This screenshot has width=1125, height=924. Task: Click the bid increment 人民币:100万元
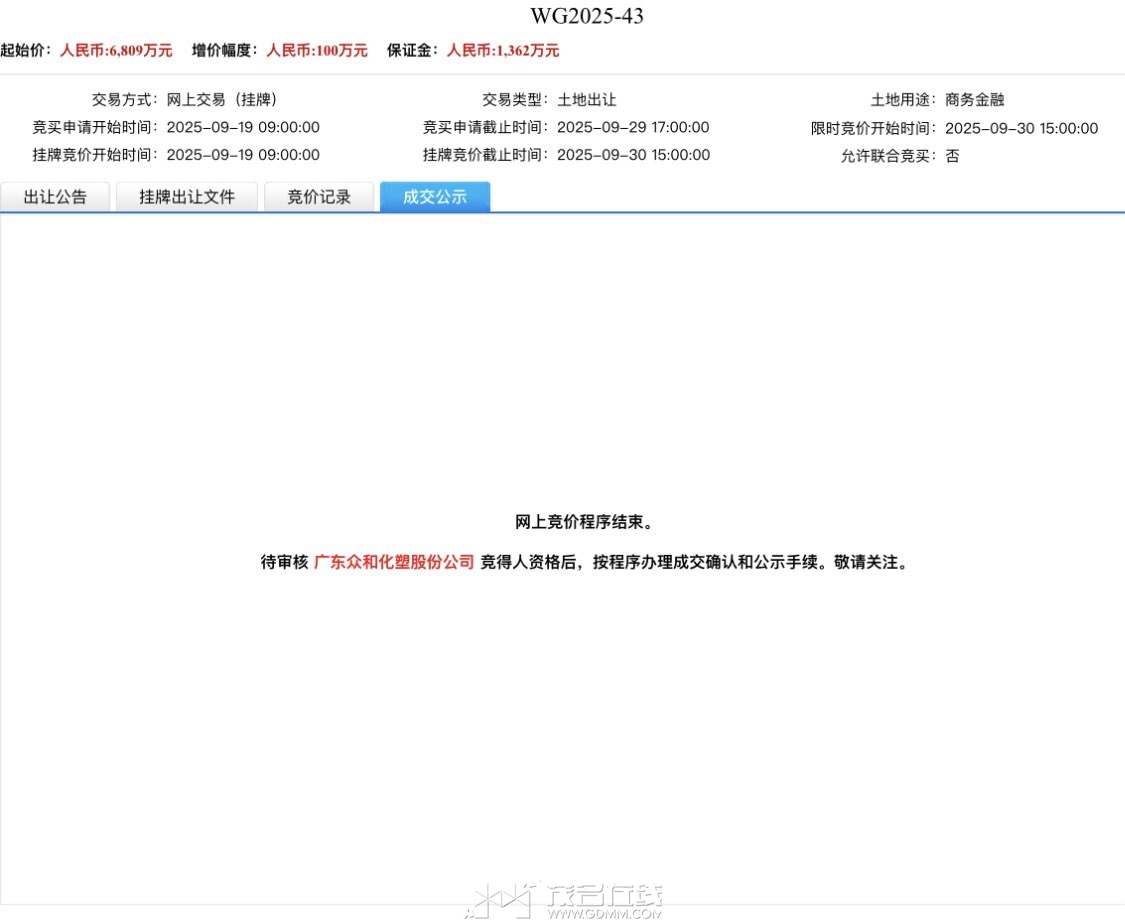coord(316,50)
